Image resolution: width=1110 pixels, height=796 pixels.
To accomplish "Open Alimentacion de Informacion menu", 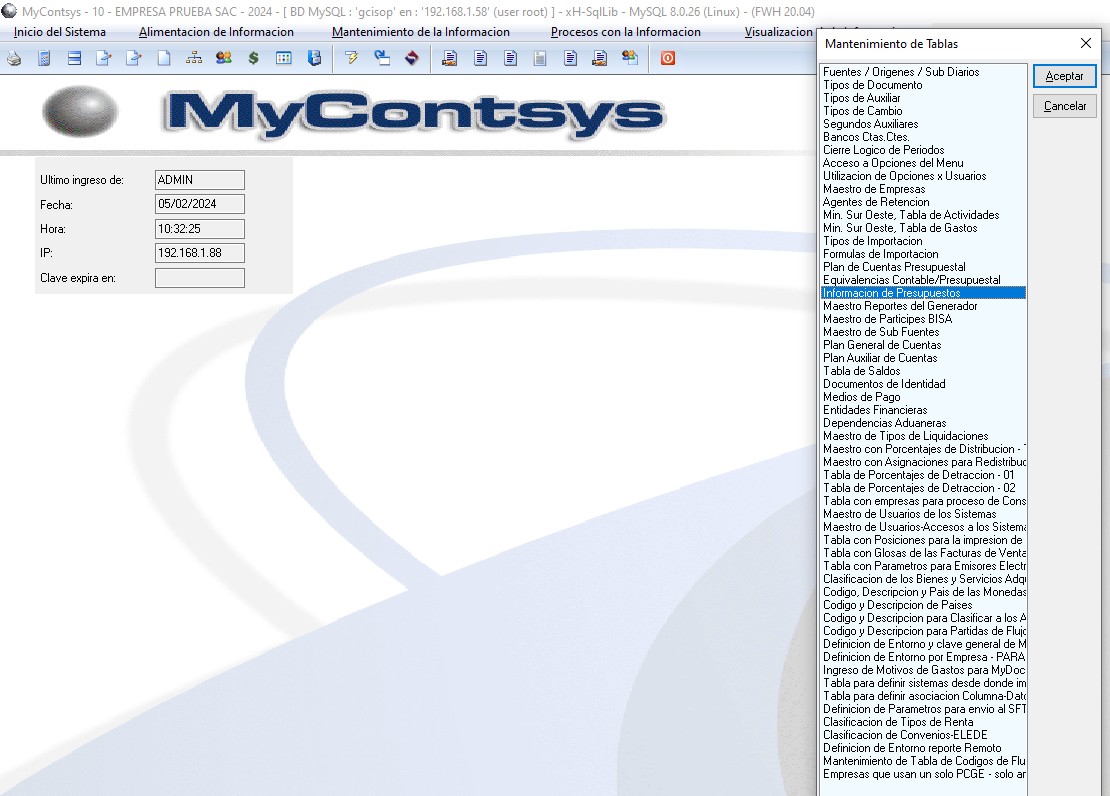I will [216, 32].
